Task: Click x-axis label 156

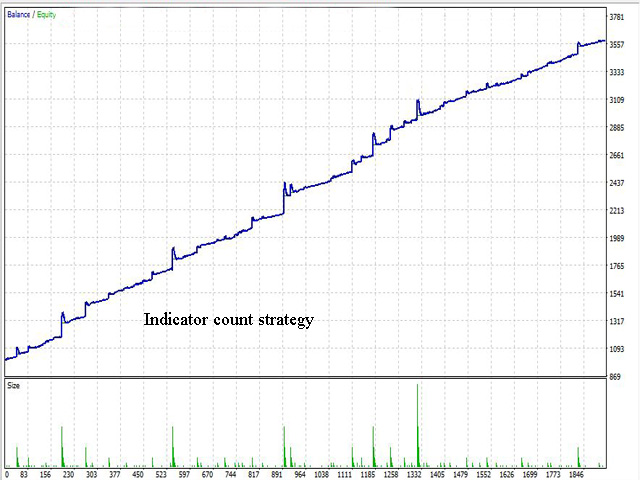Action: (45, 474)
